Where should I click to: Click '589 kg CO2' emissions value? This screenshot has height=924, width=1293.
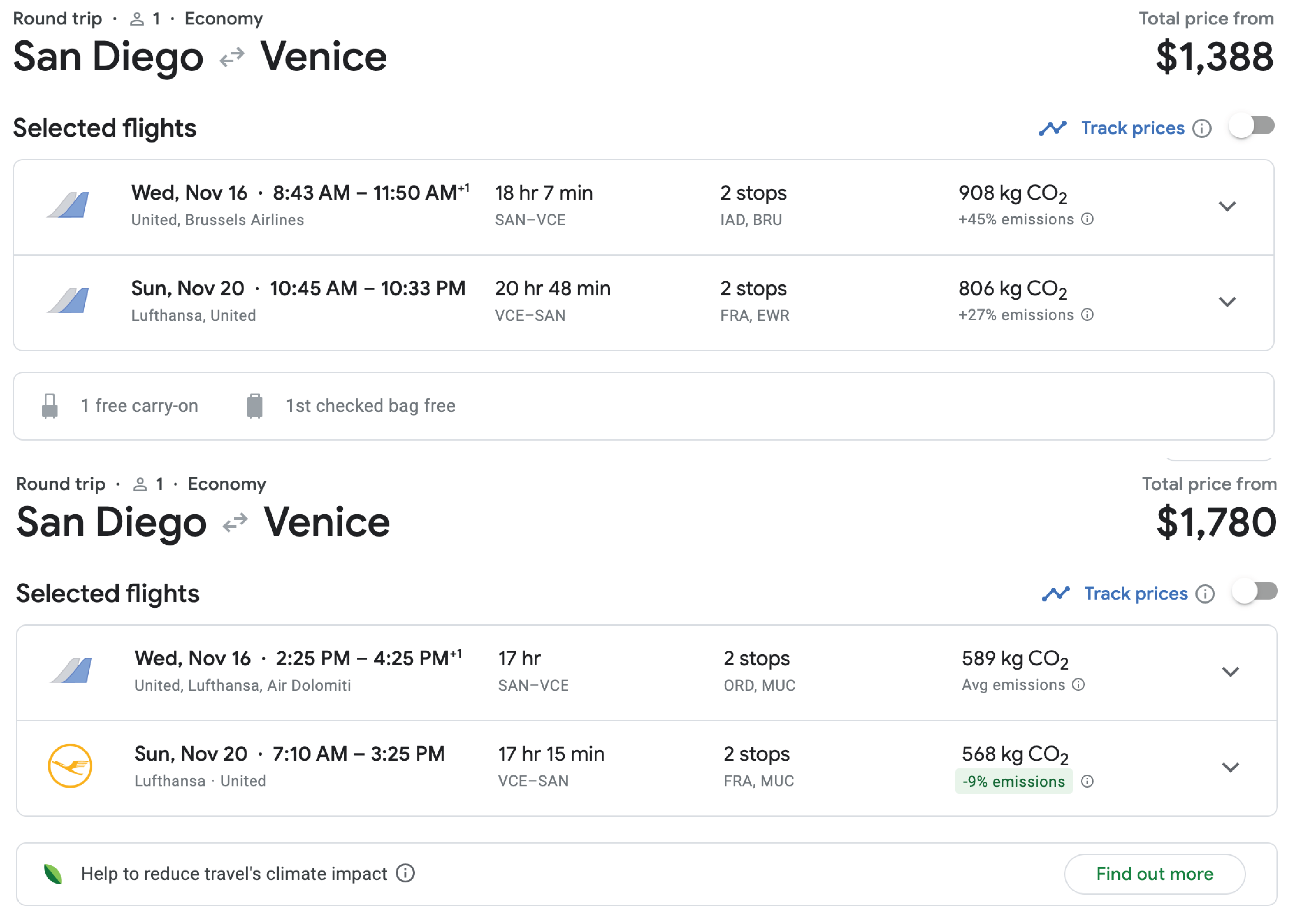(1015, 660)
